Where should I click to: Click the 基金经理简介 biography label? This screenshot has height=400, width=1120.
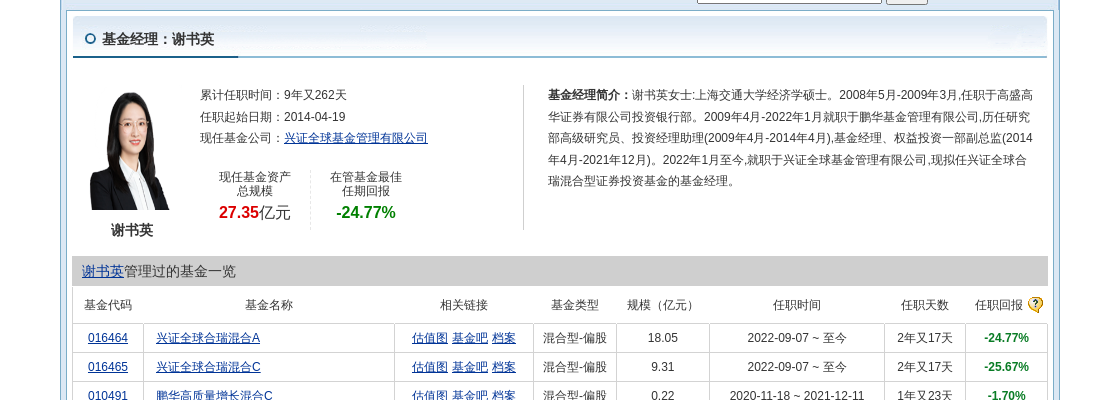[x=589, y=95]
